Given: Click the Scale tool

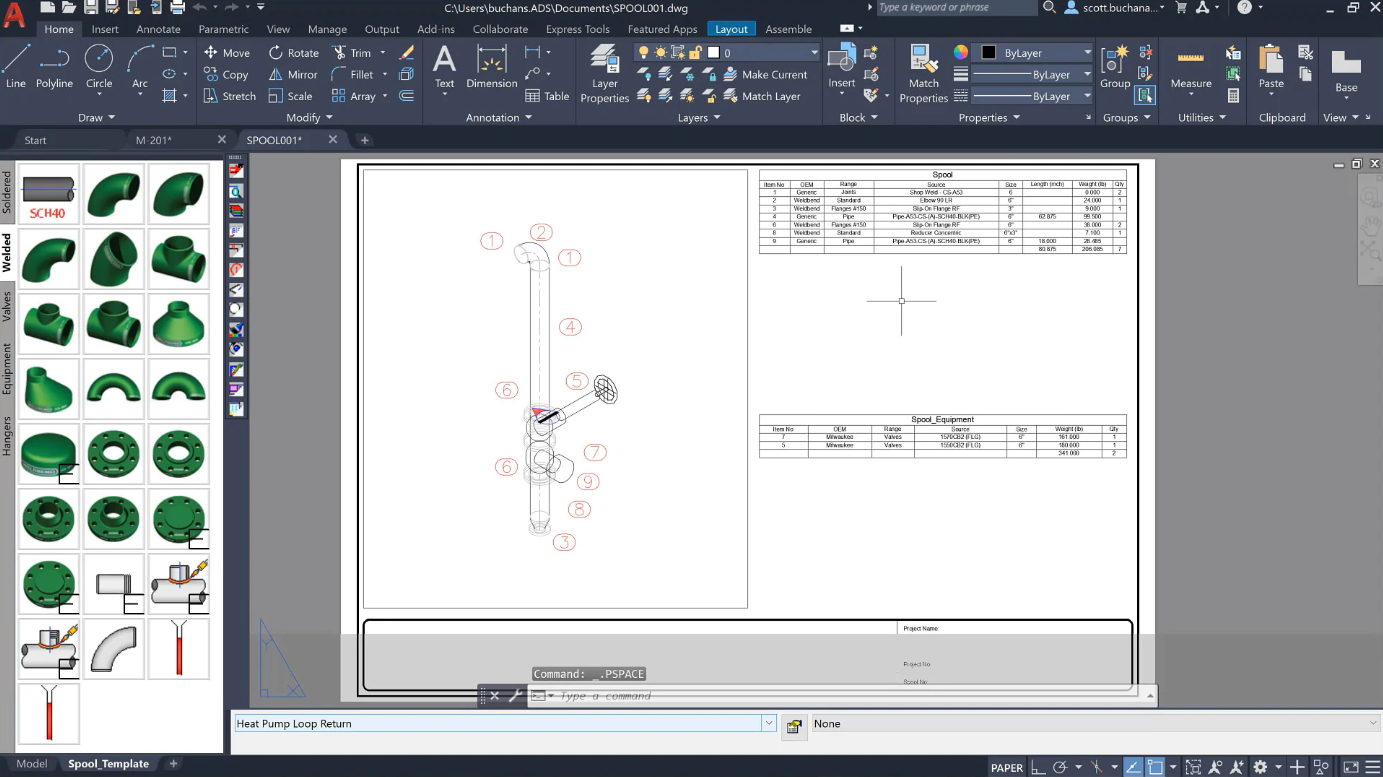Looking at the screenshot, I should [290, 96].
